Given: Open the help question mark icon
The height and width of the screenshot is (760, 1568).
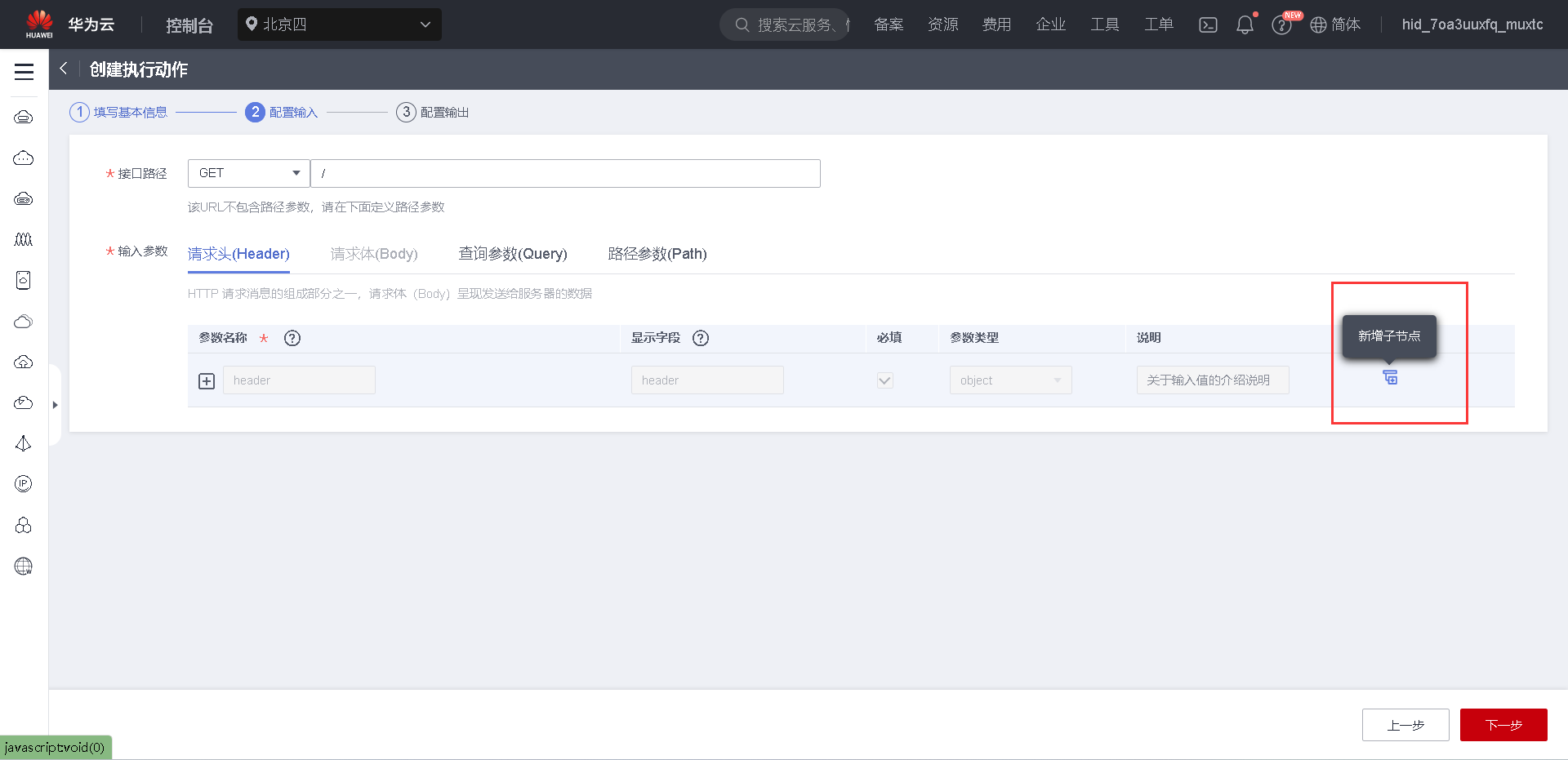Looking at the screenshot, I should click(x=1281, y=25).
